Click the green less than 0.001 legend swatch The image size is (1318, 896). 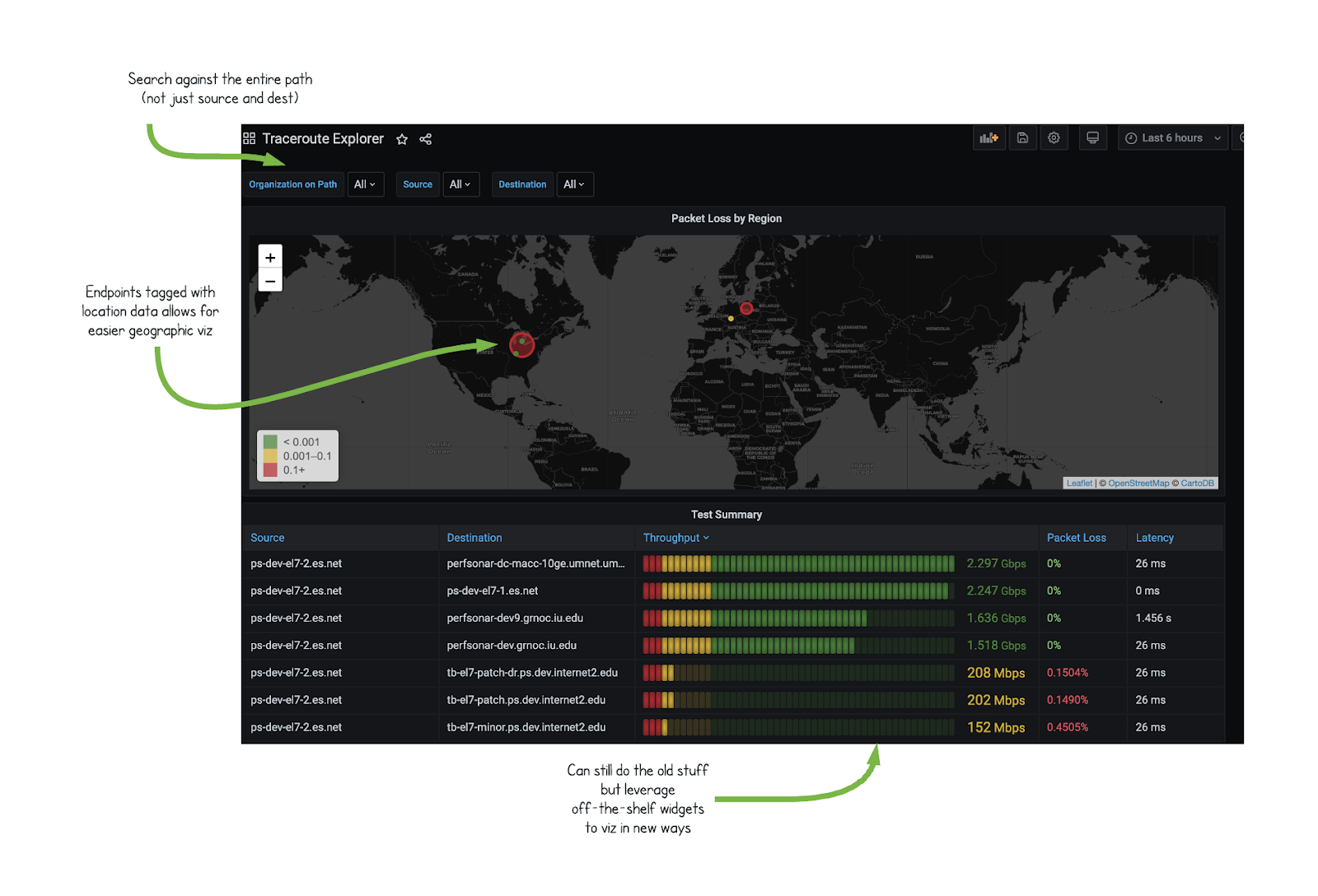click(270, 442)
